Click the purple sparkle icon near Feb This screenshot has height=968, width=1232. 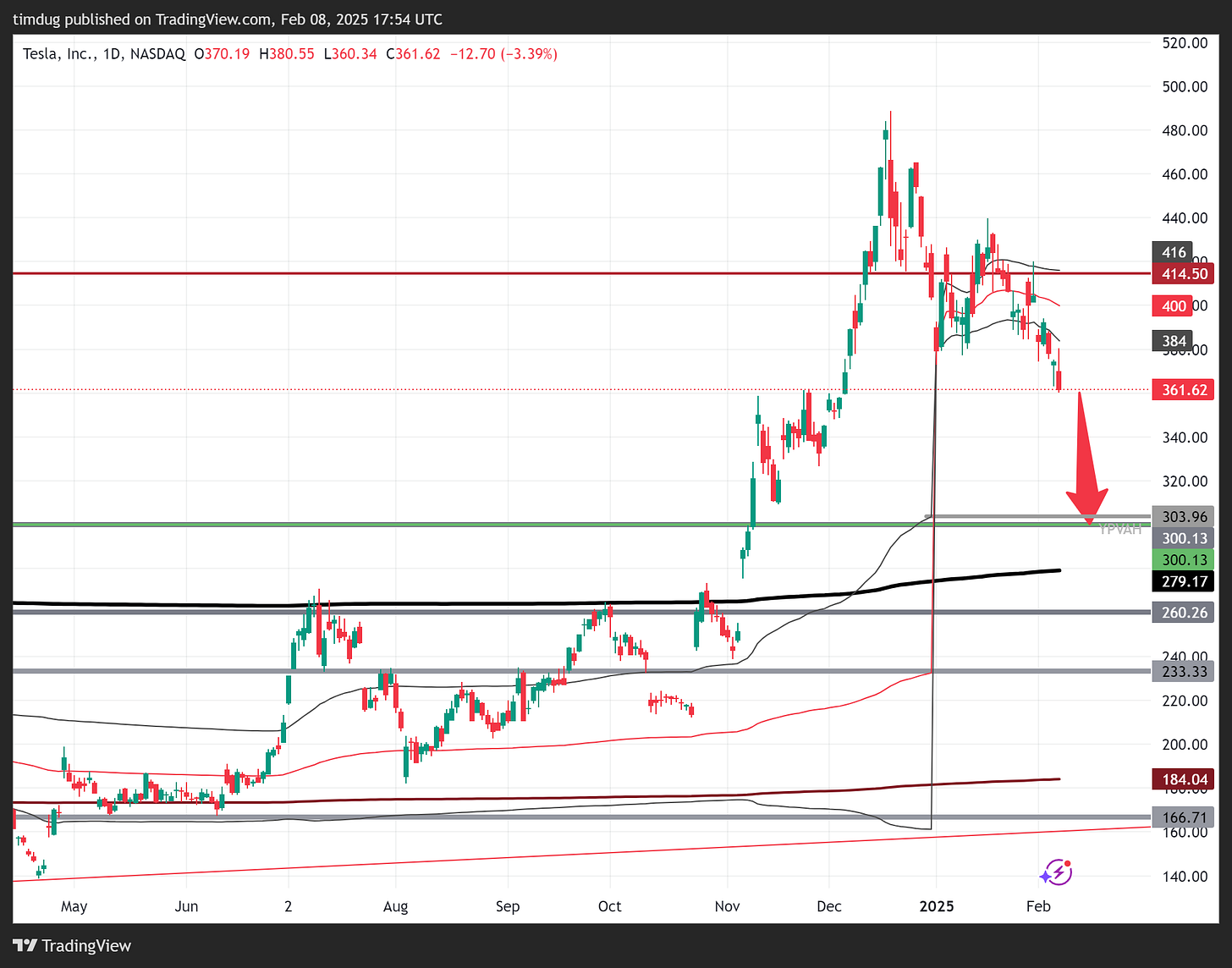click(1057, 872)
